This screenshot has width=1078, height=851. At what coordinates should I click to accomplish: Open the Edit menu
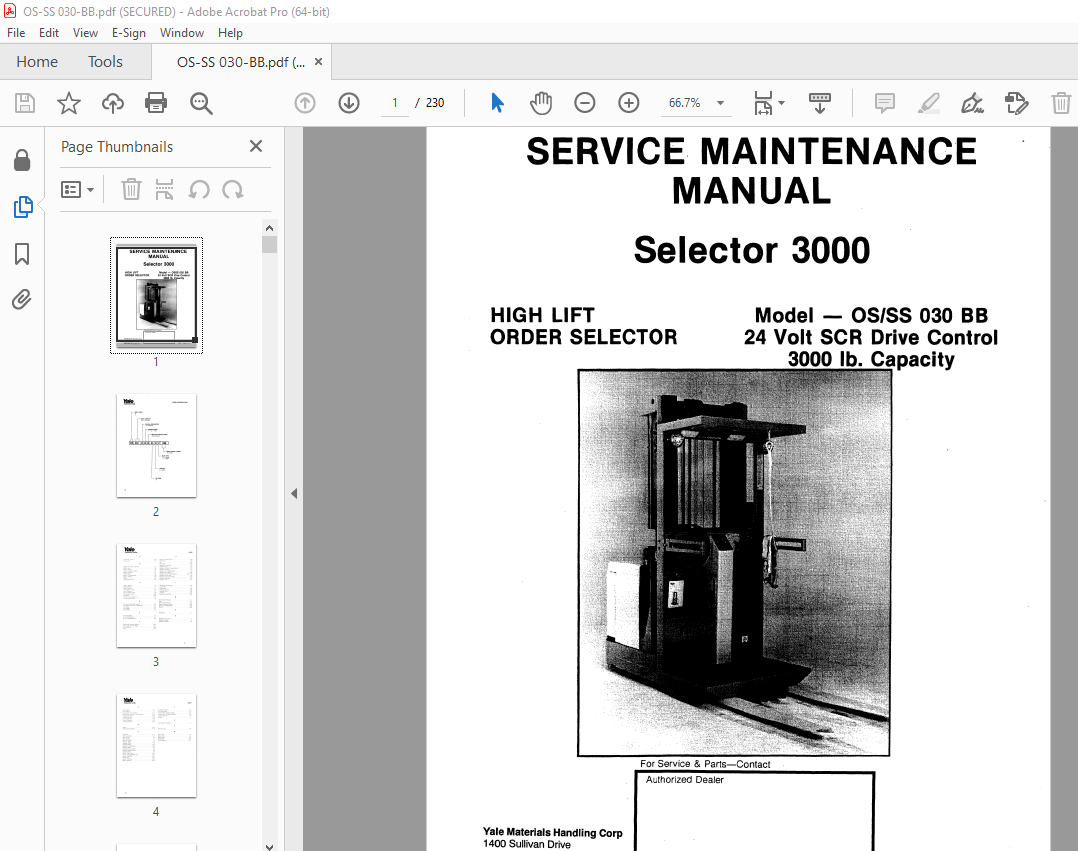49,33
